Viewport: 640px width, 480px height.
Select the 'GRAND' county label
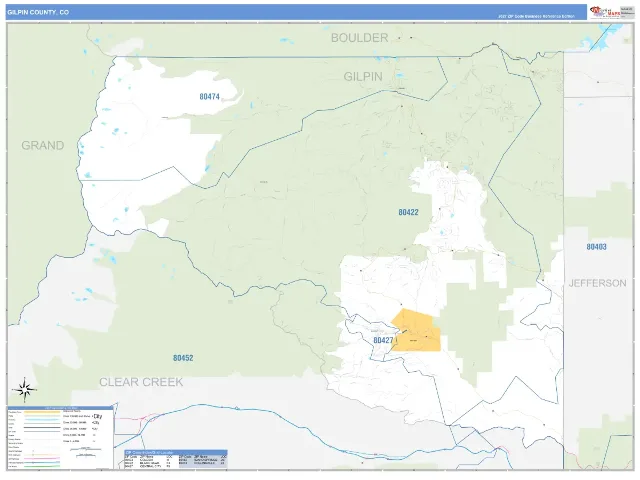42,145
